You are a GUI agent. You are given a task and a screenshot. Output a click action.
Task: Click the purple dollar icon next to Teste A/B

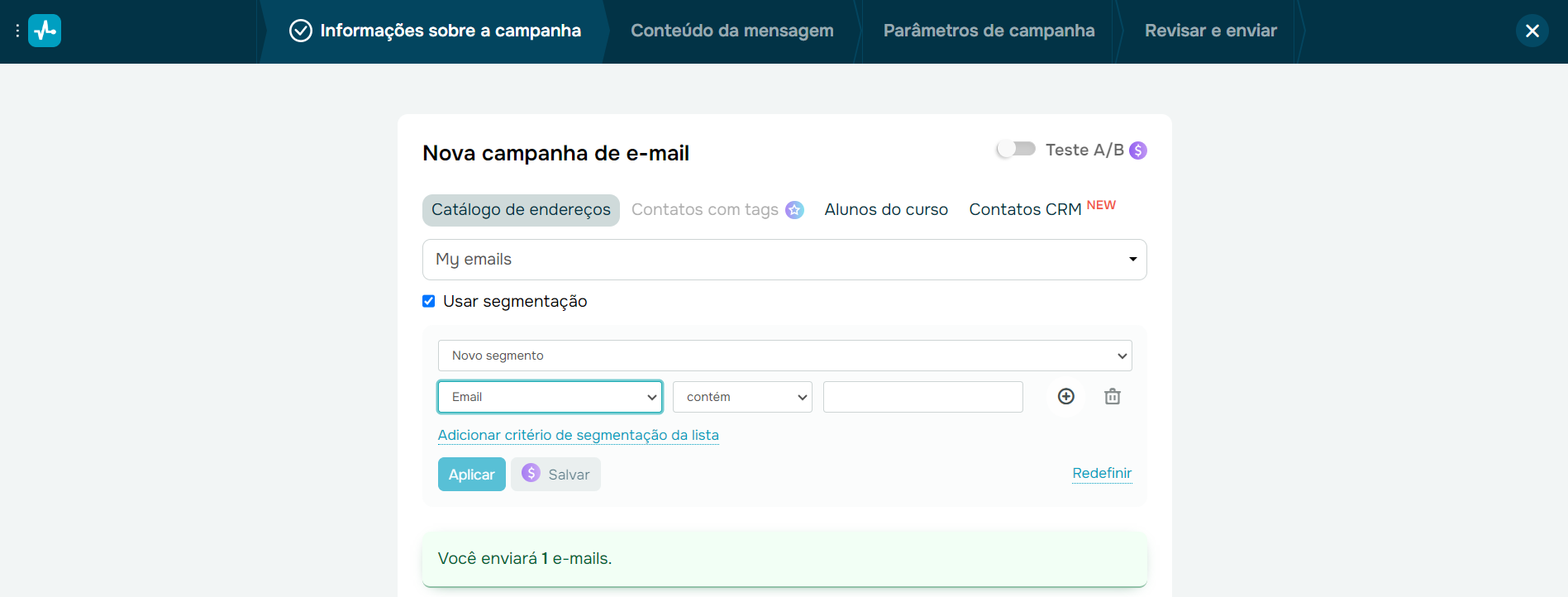(x=1138, y=150)
